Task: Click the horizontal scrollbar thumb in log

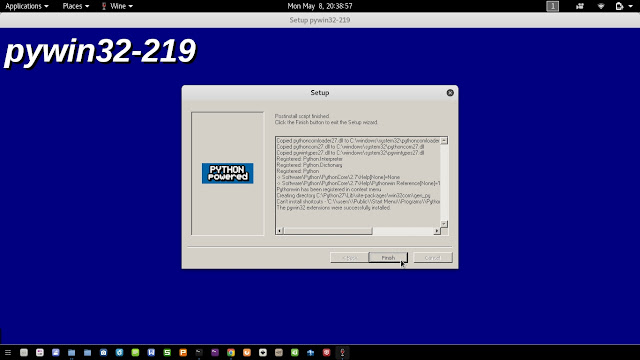Action: click(x=328, y=231)
